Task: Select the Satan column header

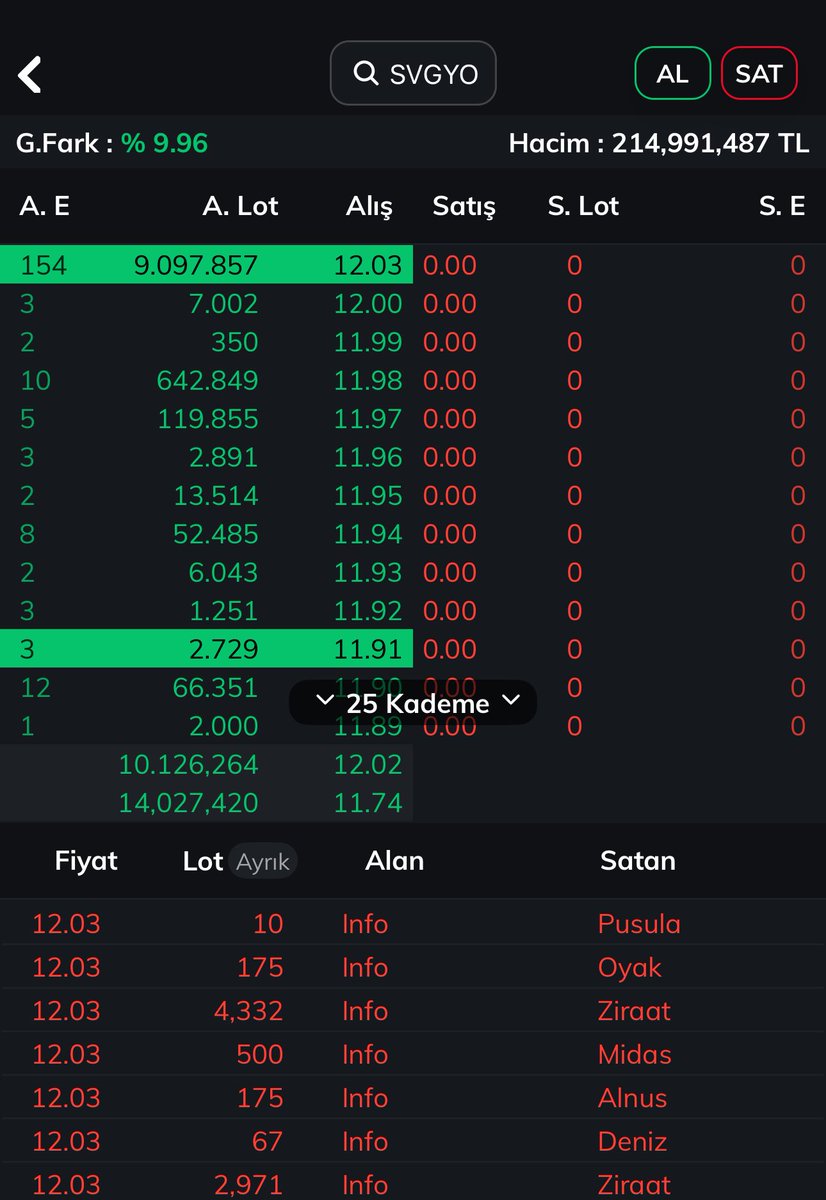Action: 638,861
